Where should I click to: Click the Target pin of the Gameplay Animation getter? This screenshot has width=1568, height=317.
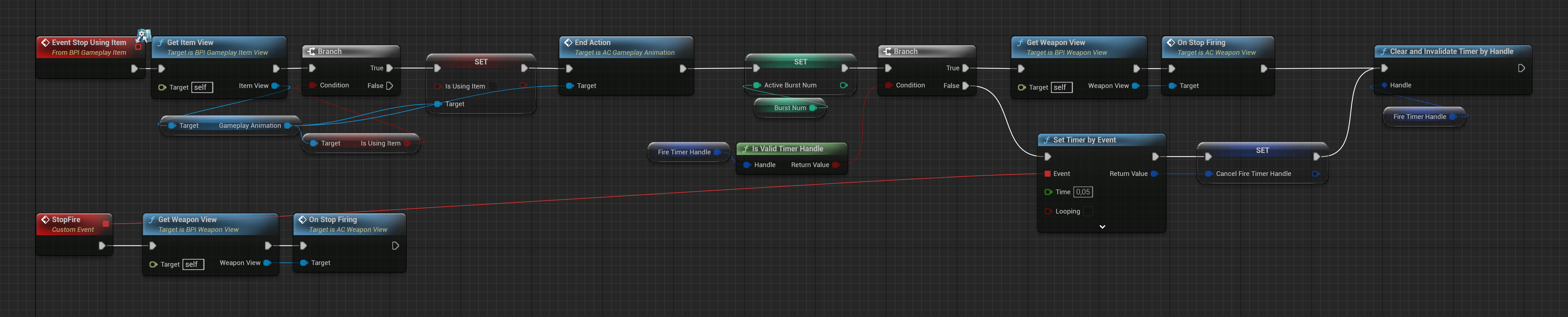[172, 126]
